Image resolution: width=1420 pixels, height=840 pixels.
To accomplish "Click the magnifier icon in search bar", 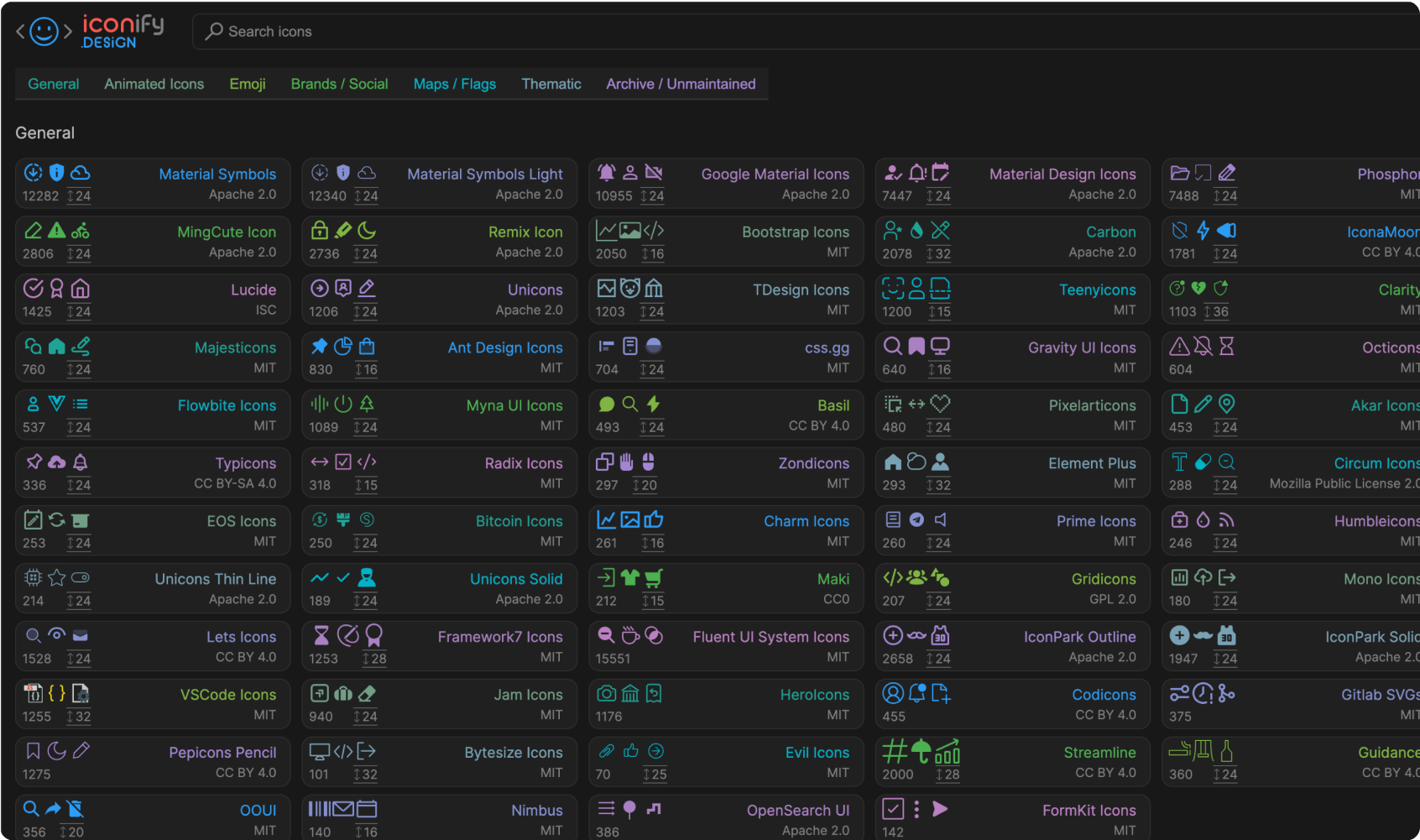I will point(215,31).
